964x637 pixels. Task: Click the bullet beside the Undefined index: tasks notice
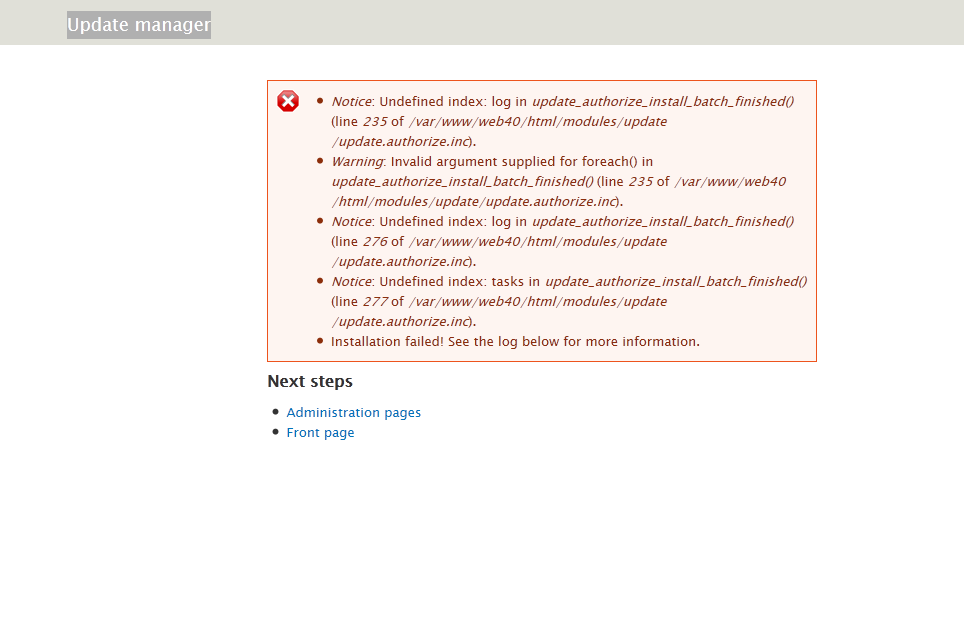[320, 281]
